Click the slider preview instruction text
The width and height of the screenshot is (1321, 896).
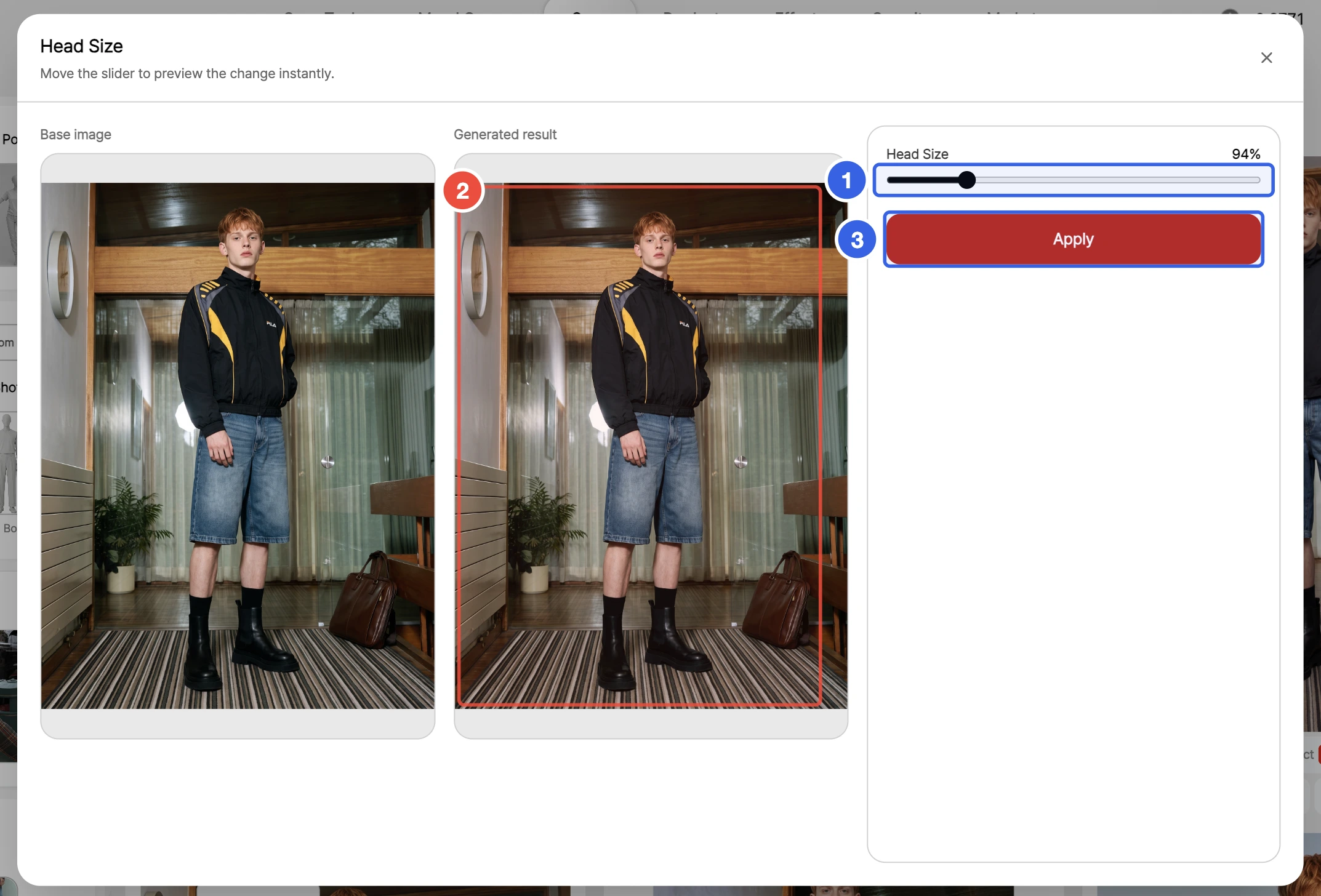[187, 73]
